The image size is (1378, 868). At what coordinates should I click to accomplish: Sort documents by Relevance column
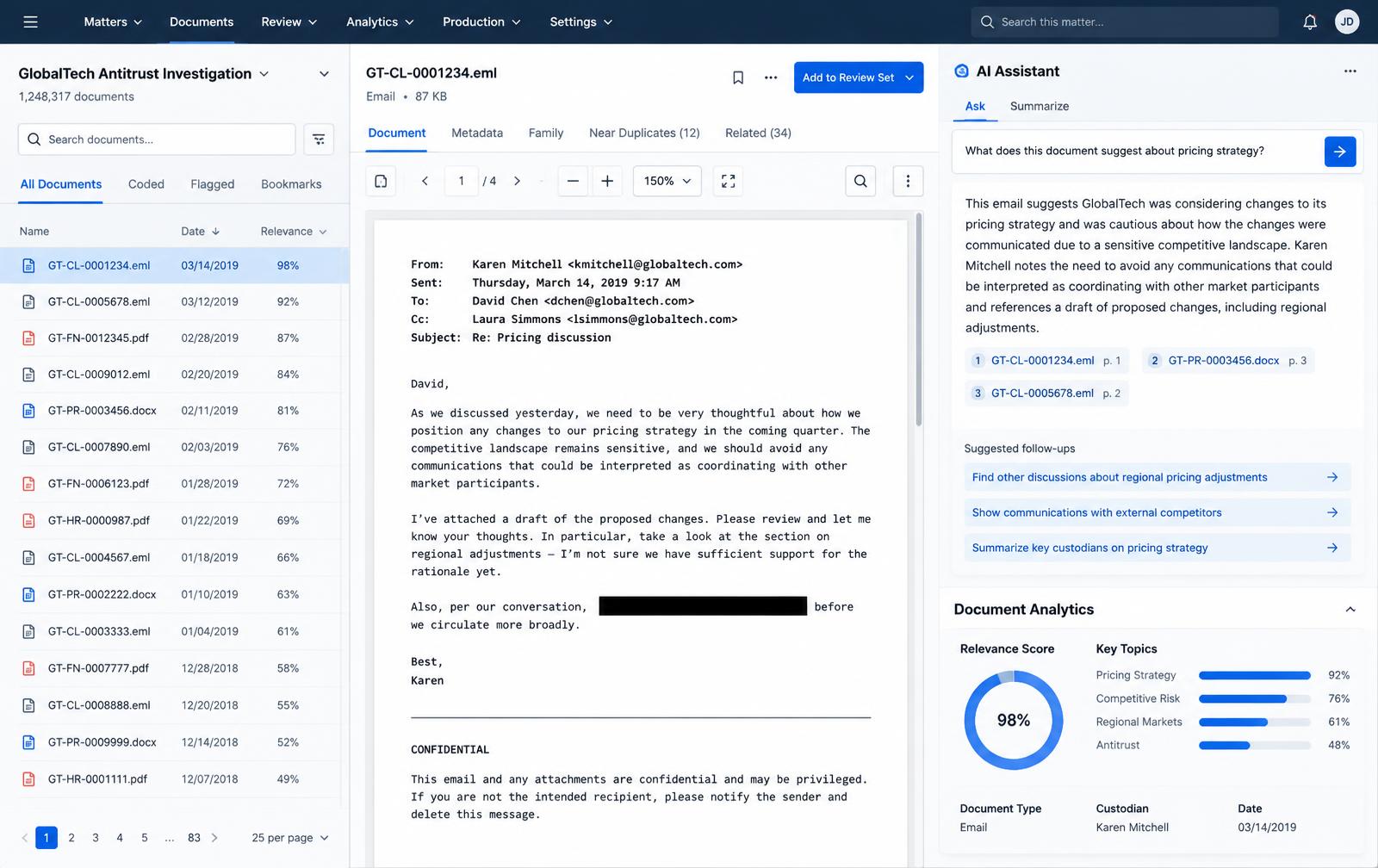[294, 232]
